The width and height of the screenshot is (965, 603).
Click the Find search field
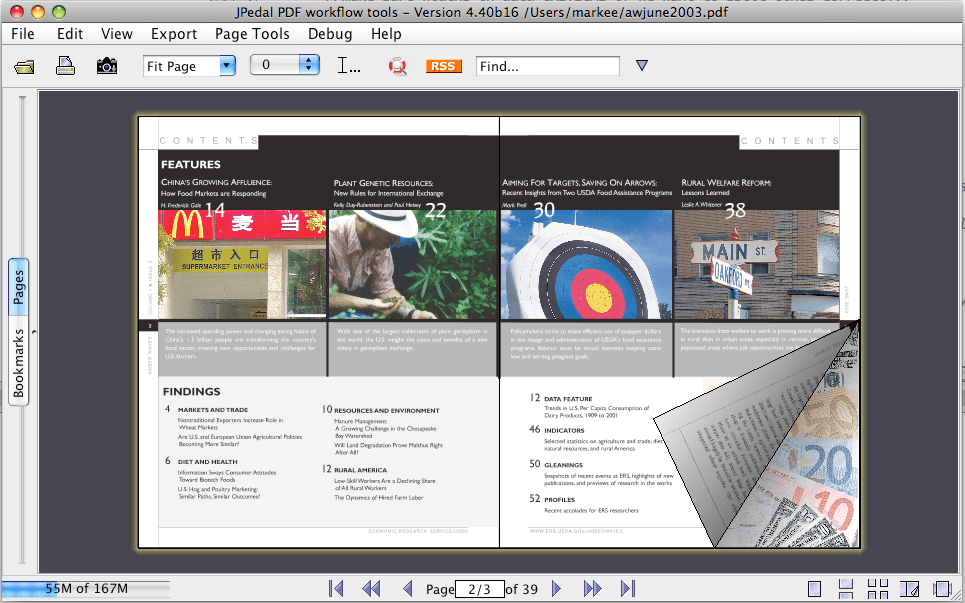[x=547, y=66]
